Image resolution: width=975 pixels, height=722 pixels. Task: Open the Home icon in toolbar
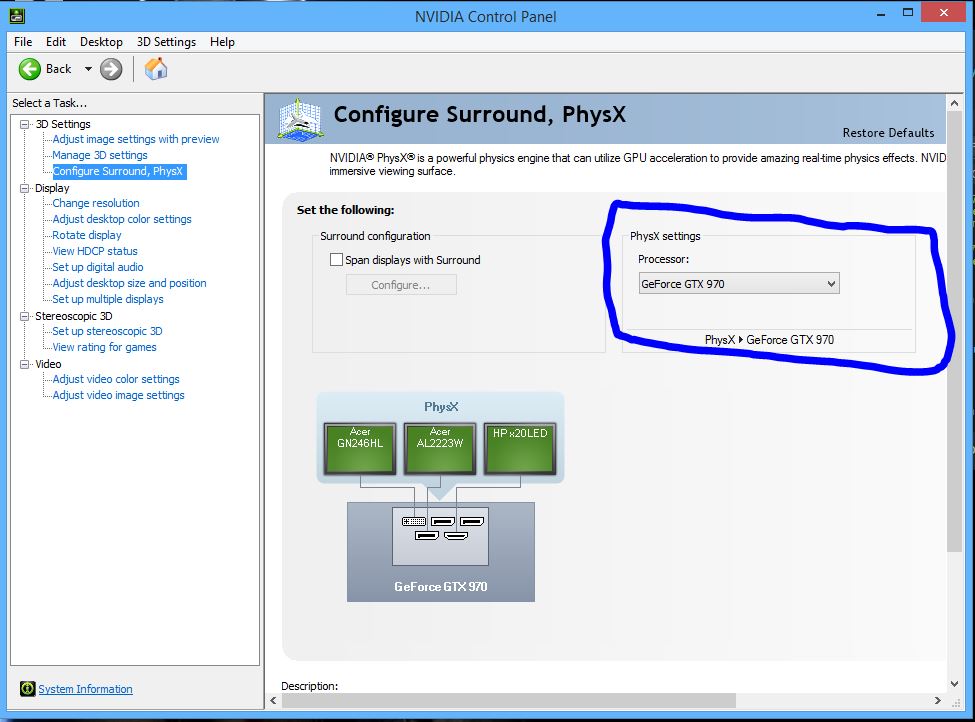156,68
